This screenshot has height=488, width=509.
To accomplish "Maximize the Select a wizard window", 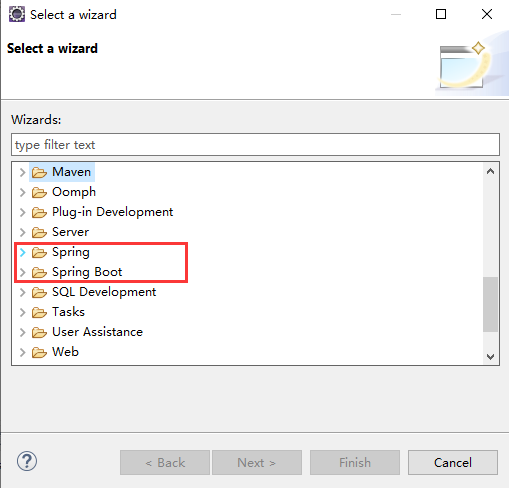I will coord(441,14).
